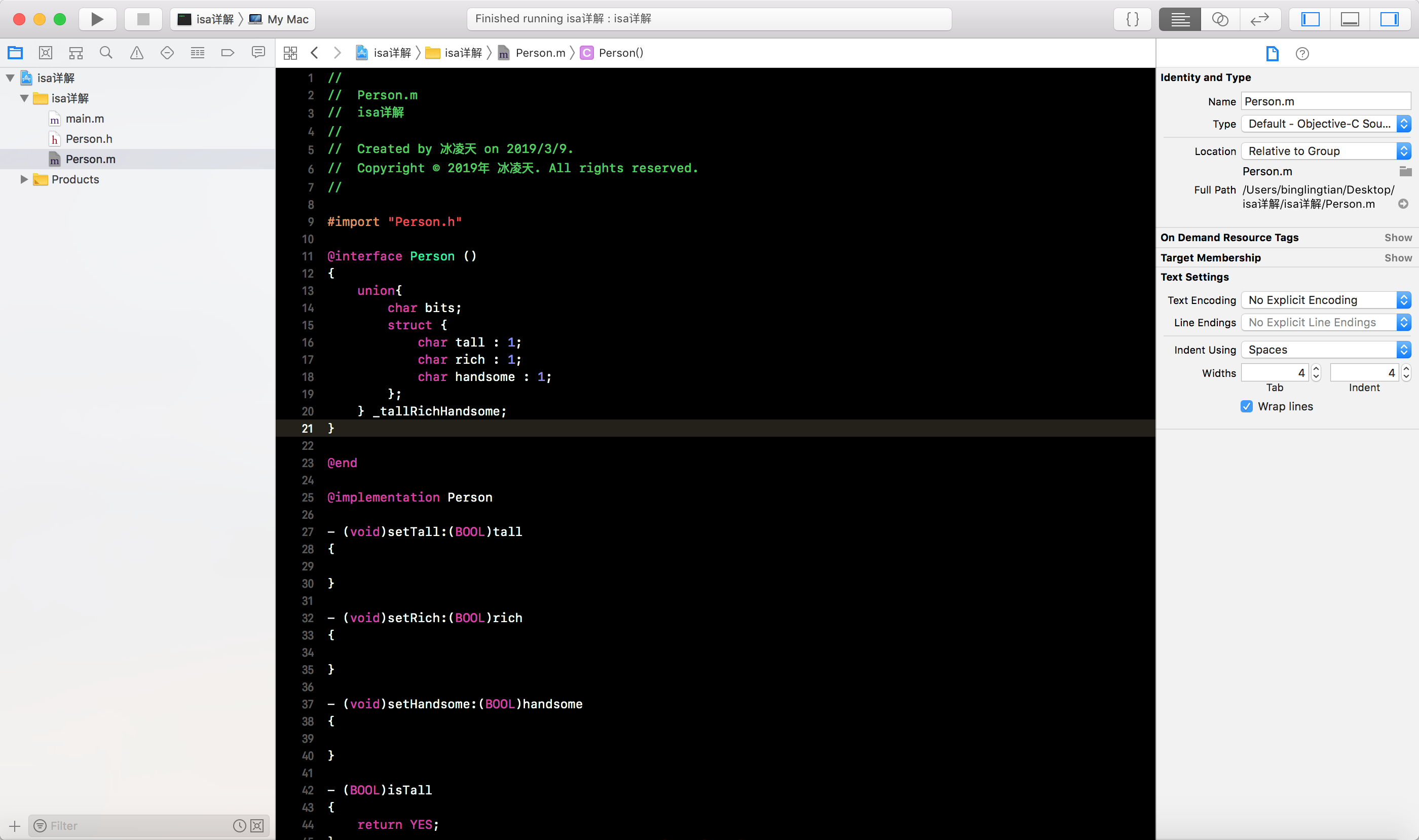The height and width of the screenshot is (840, 1419).
Task: Select Person.h in the navigator
Action: 89,139
